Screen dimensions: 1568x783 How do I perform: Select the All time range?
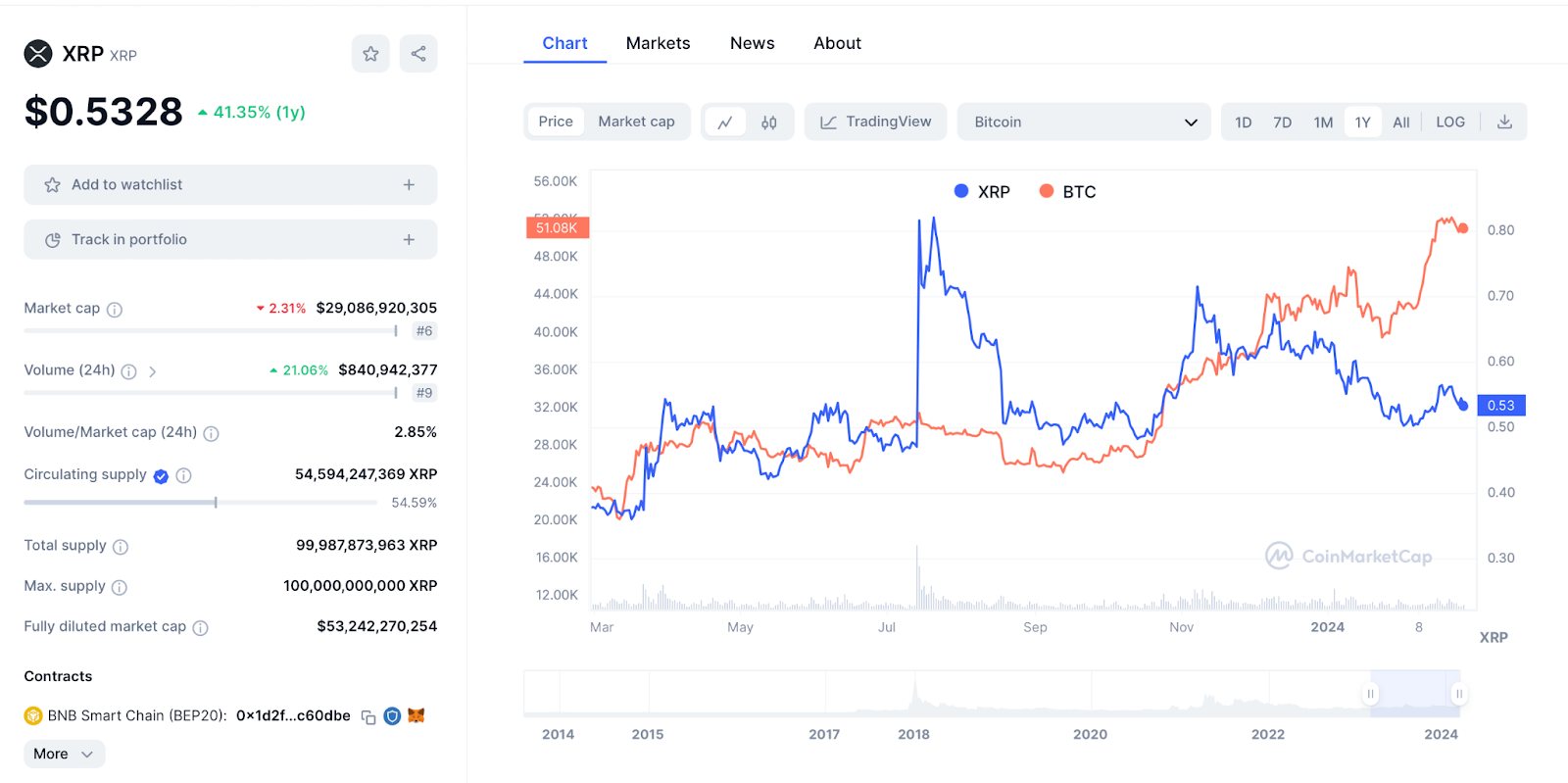click(x=1401, y=122)
